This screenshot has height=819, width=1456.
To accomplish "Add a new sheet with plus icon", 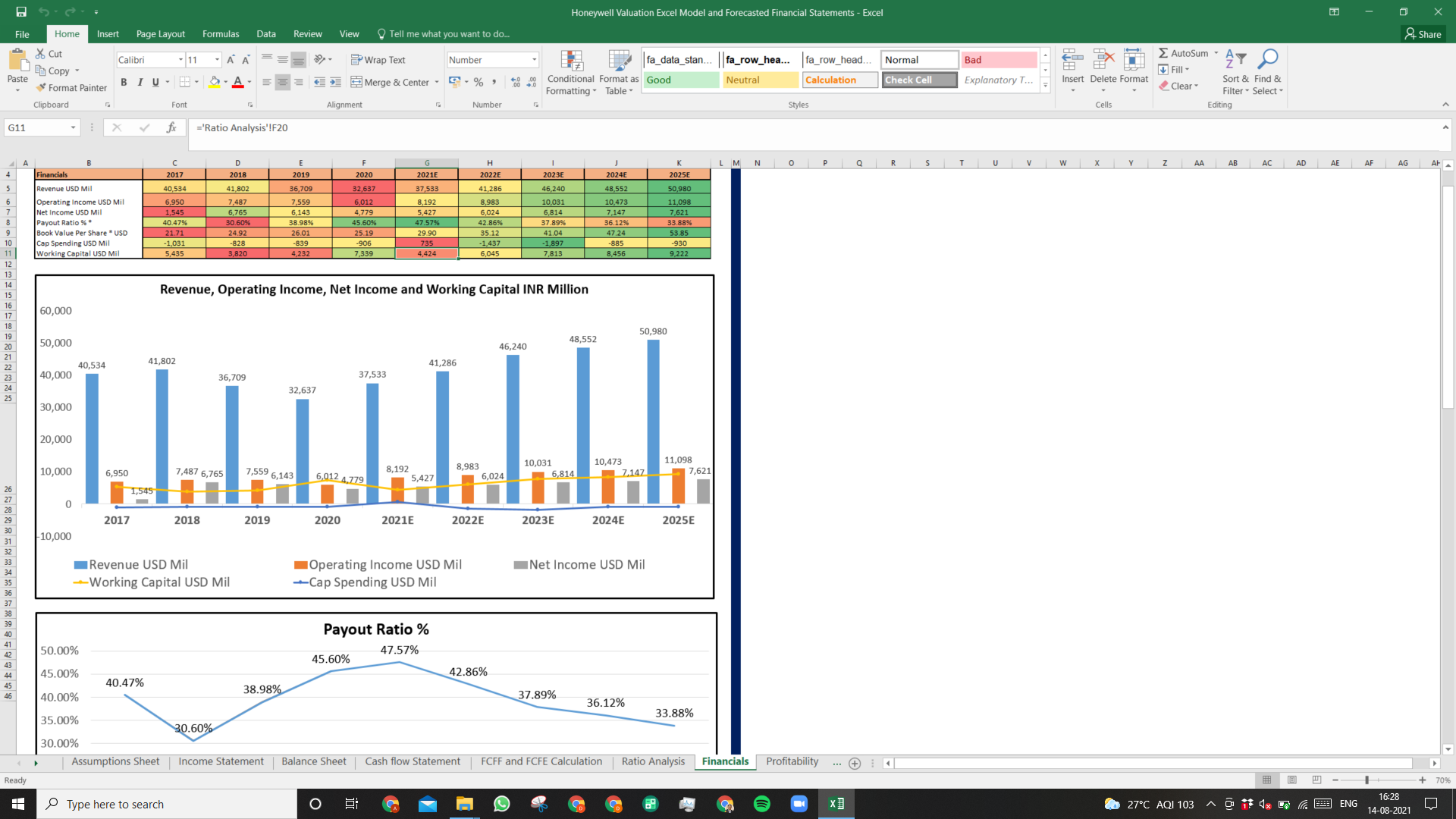I will click(855, 763).
